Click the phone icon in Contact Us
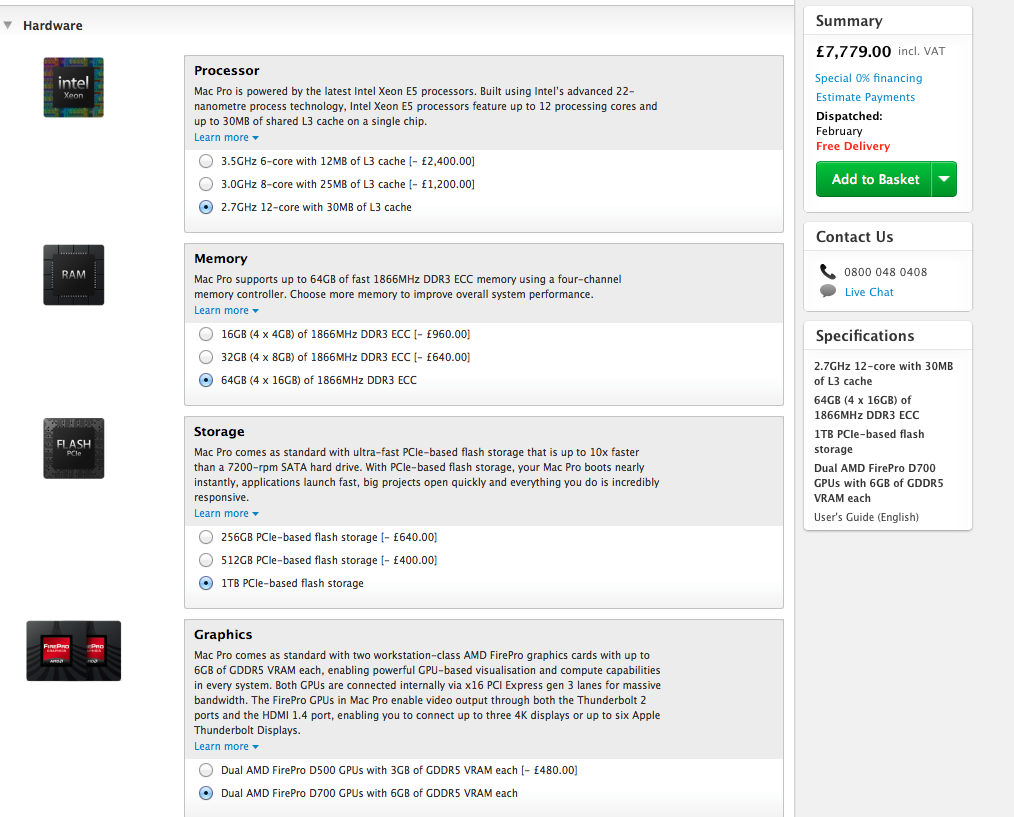1014x817 pixels. coord(827,271)
